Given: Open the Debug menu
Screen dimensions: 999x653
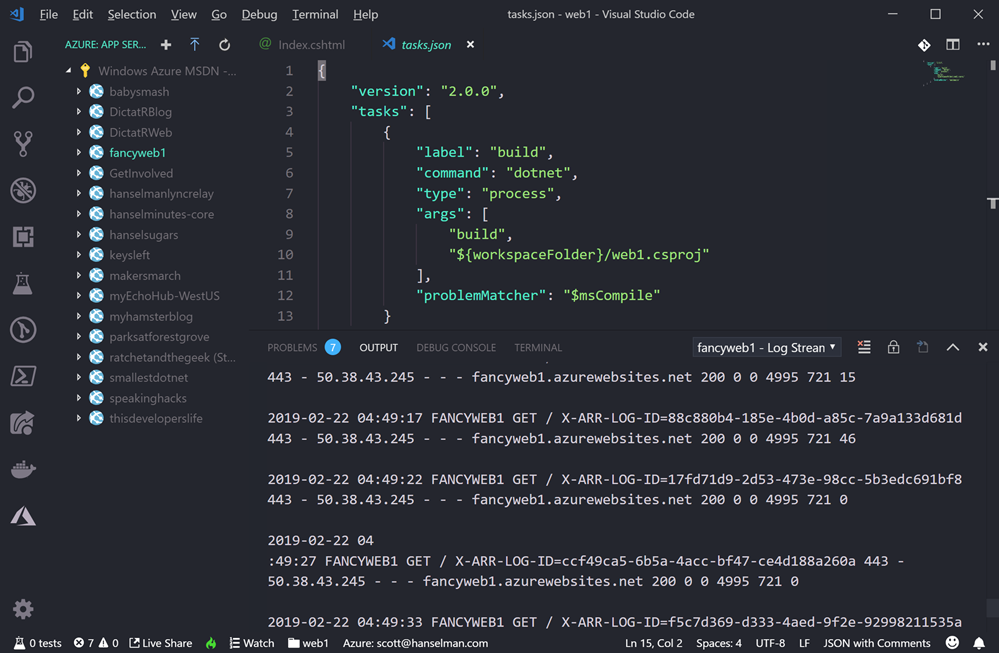Looking at the screenshot, I should click(259, 14).
